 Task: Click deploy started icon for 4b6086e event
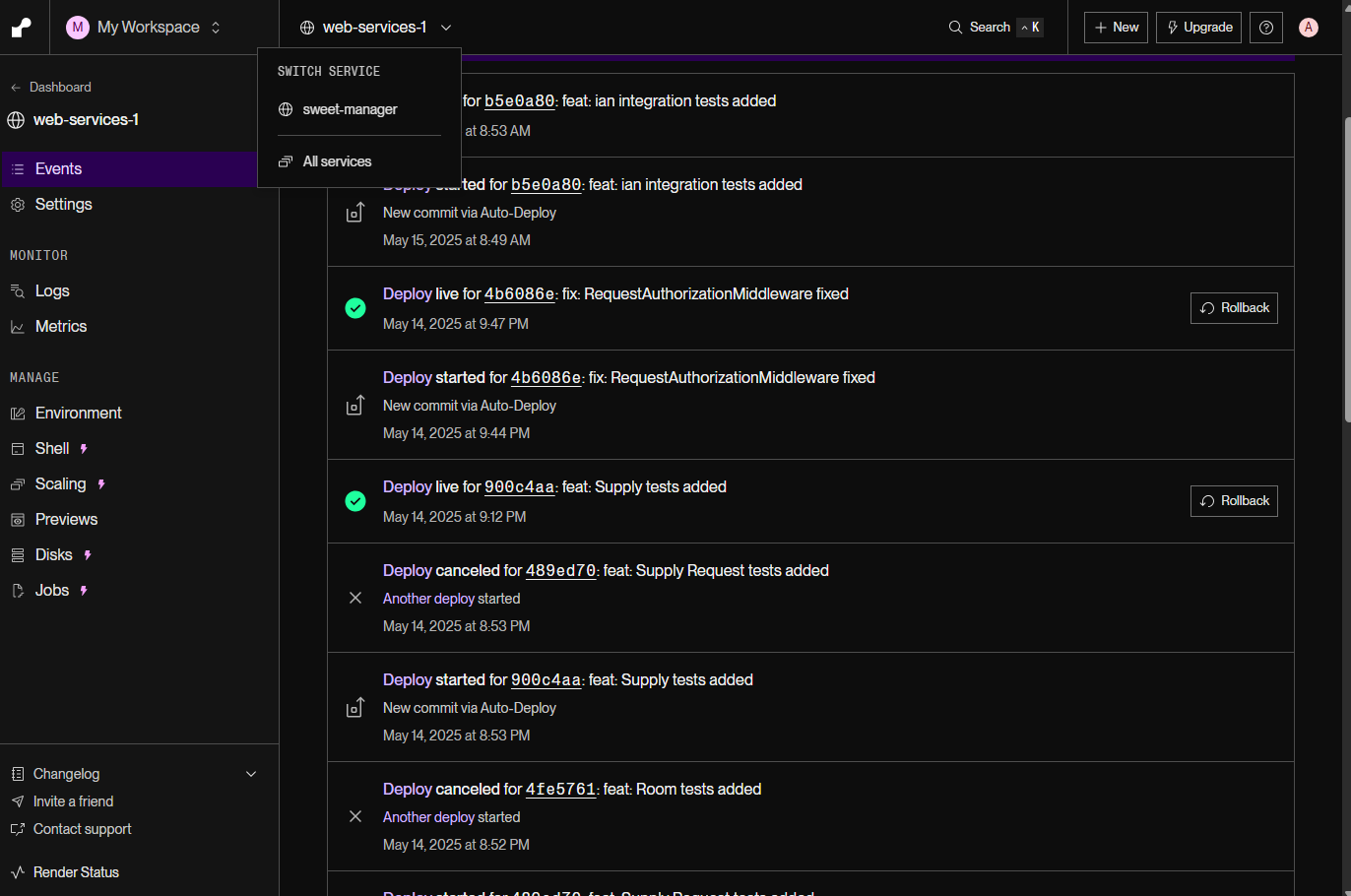pyautogui.click(x=355, y=405)
